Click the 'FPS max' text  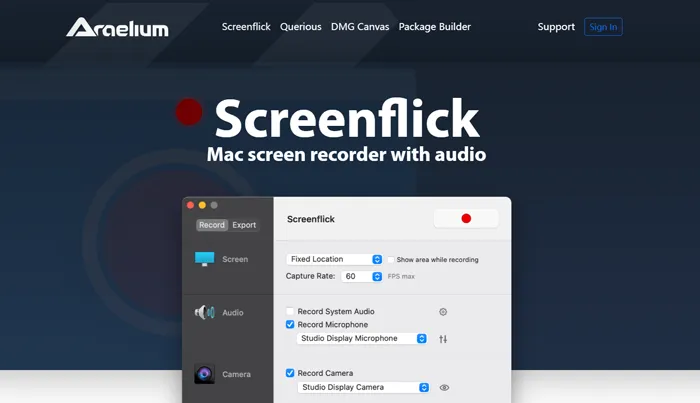coord(401,277)
